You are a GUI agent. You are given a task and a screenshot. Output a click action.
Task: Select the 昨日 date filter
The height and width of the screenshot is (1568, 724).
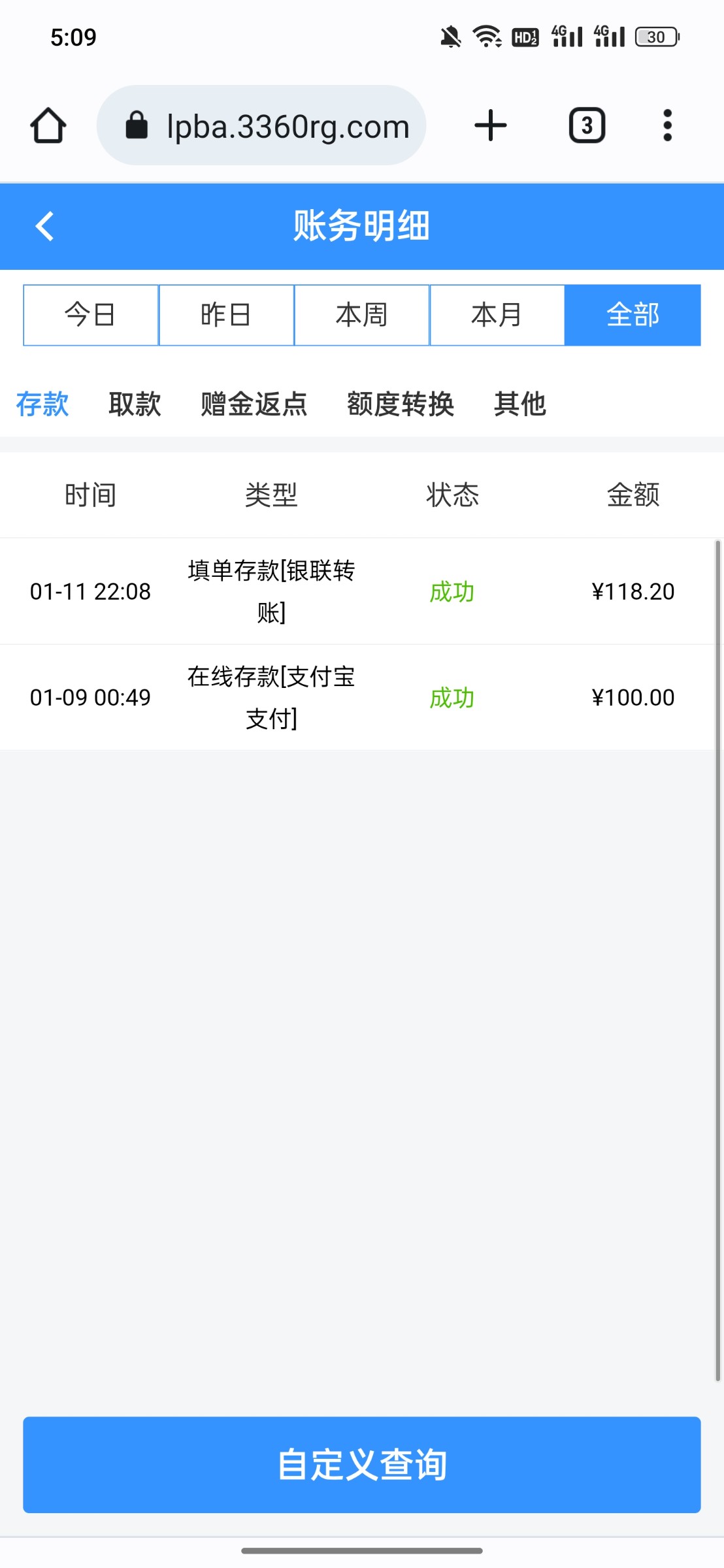226,315
